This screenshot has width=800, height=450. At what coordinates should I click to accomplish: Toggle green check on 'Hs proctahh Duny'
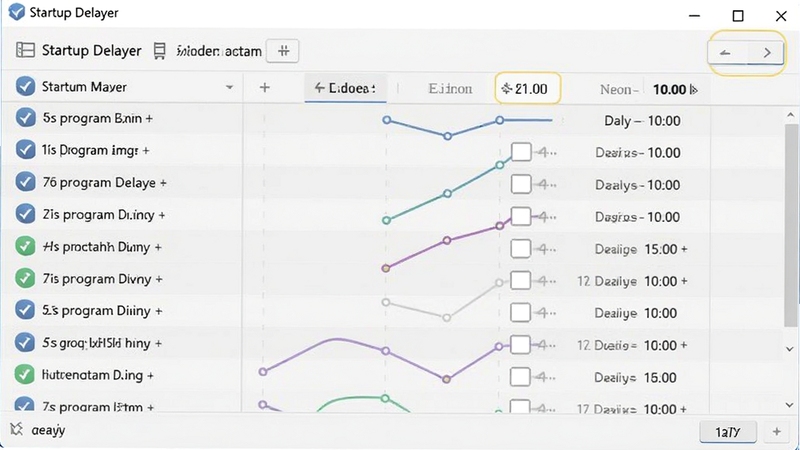(x=25, y=246)
